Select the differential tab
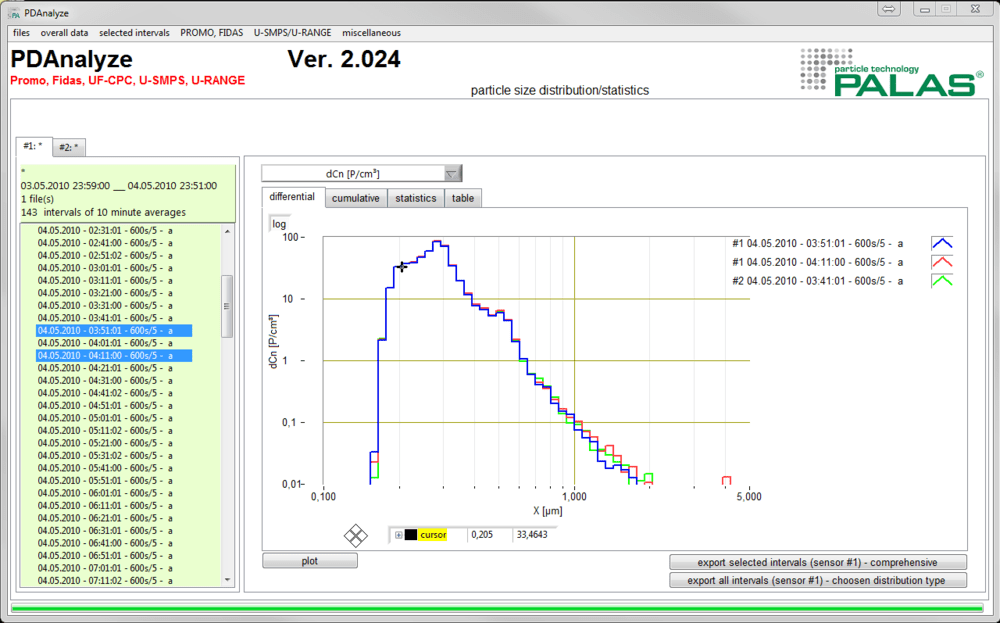Screen dimensions: 1000x623 tap(292, 196)
